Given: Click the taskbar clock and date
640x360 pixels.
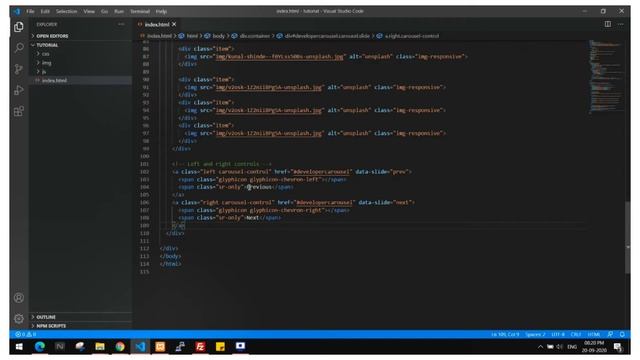Looking at the screenshot, I should point(594,347).
